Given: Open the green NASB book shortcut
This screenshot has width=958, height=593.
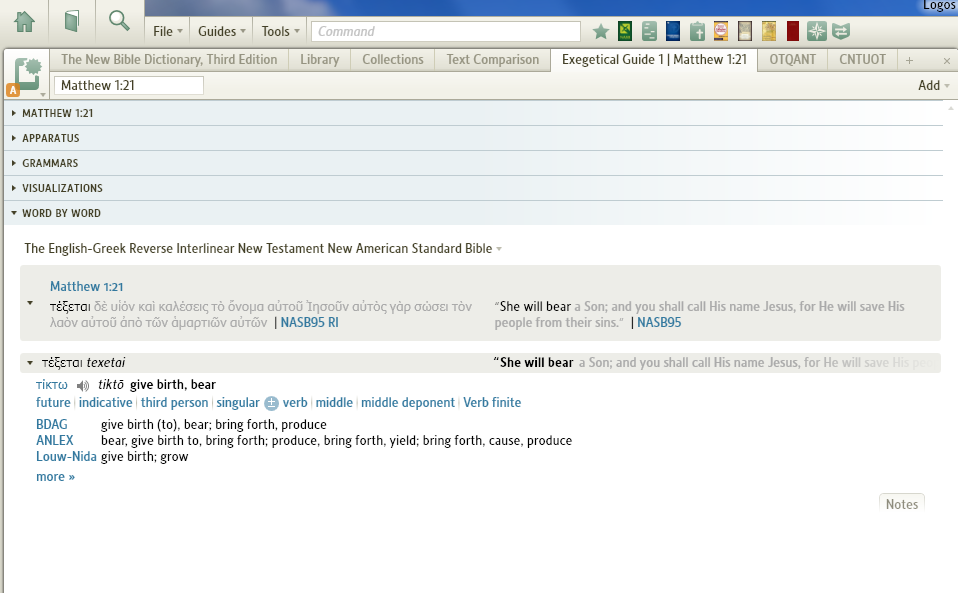Looking at the screenshot, I should (625, 31).
